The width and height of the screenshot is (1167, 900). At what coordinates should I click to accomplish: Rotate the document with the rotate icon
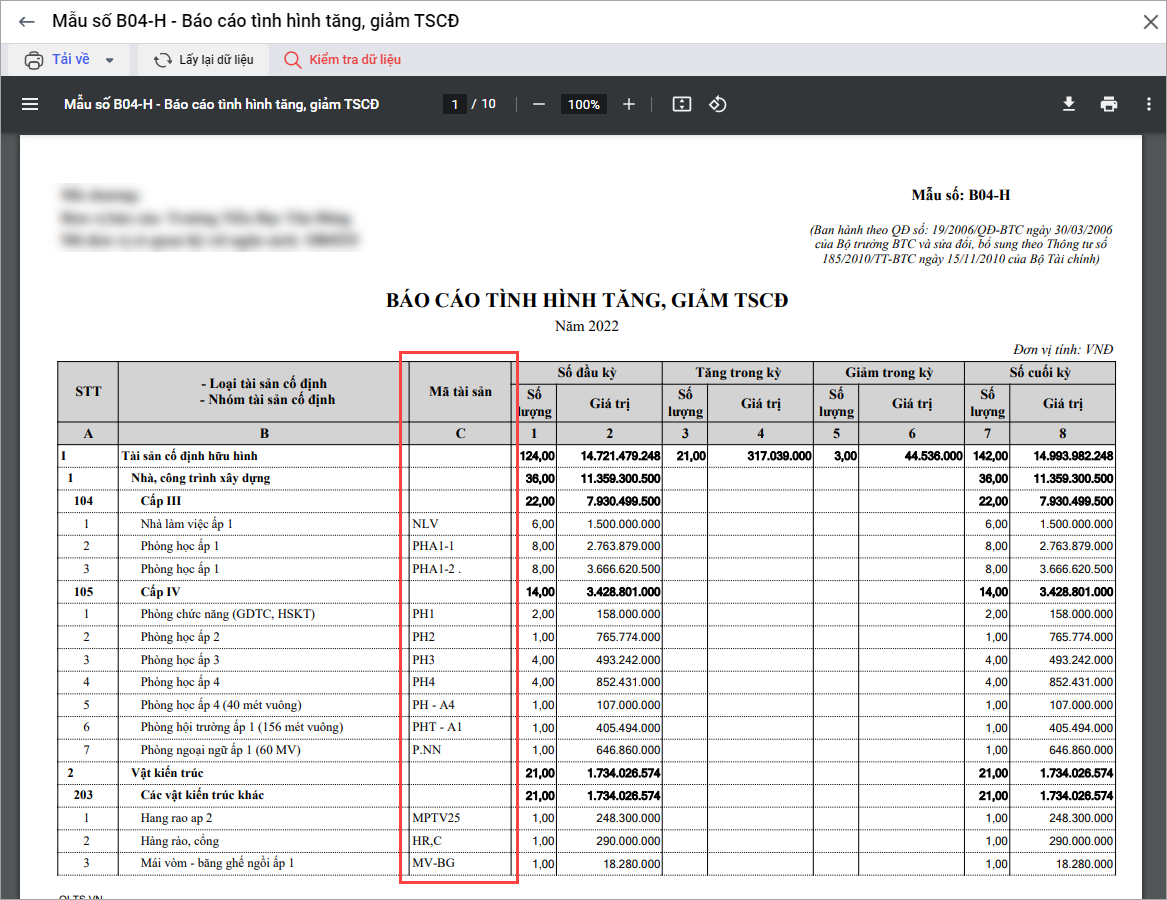coord(717,104)
